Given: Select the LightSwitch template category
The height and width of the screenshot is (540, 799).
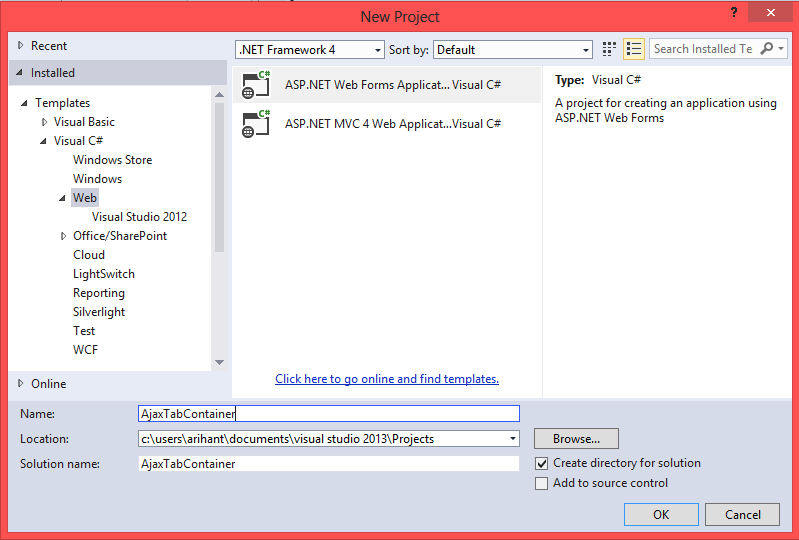Looking at the screenshot, I should click(x=104, y=274).
